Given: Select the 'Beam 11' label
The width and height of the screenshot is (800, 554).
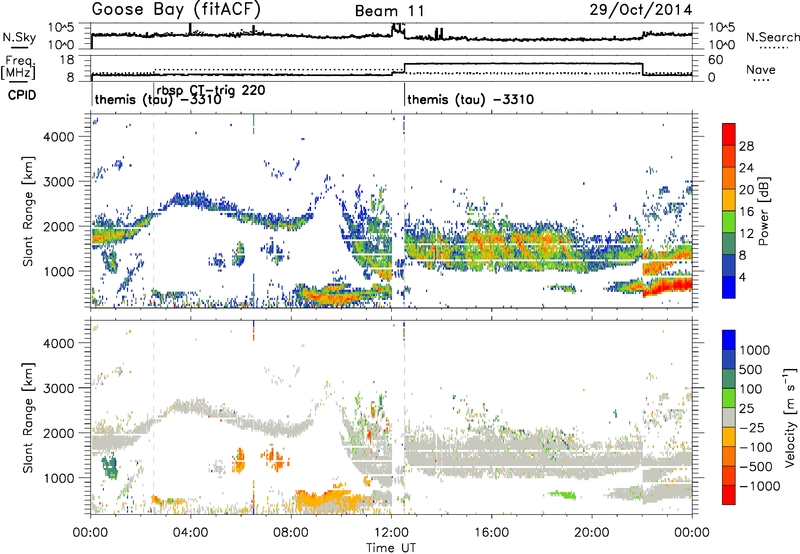Looking at the screenshot, I should click(389, 11).
